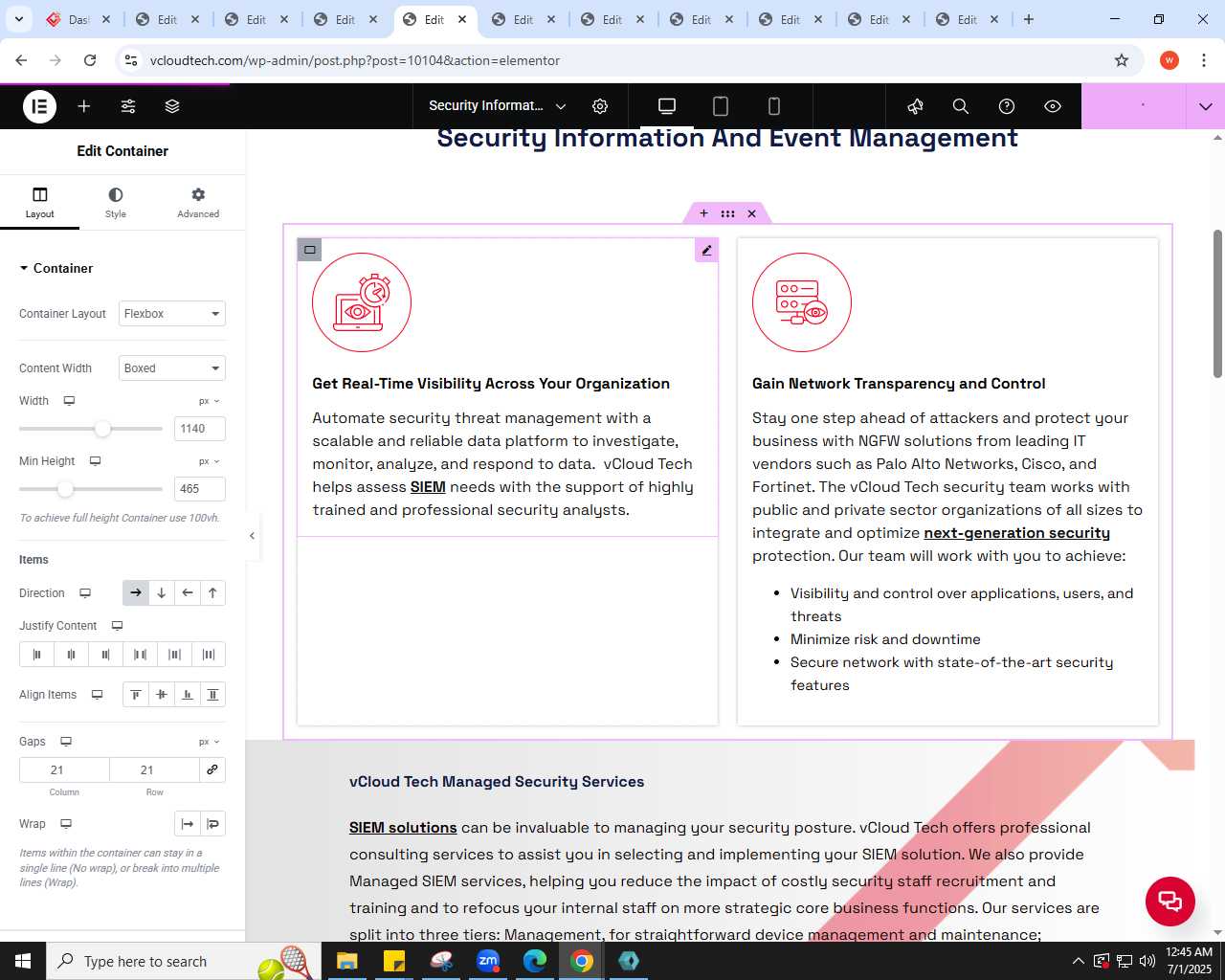Switch to mobile preview mode
Screen dimensions: 1225x980
[774, 106]
